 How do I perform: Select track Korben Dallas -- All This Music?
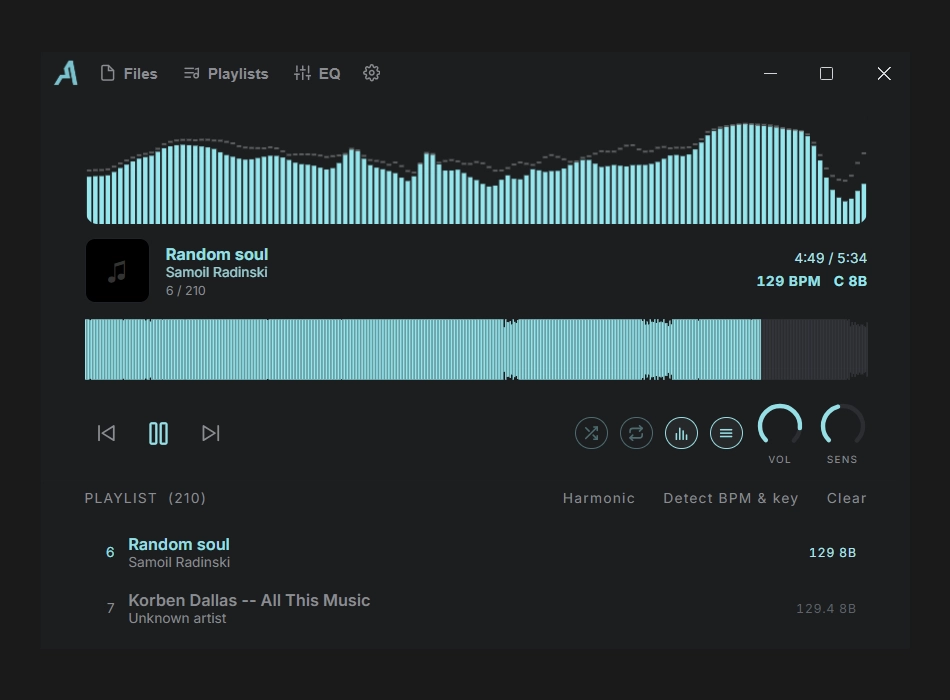coord(476,608)
